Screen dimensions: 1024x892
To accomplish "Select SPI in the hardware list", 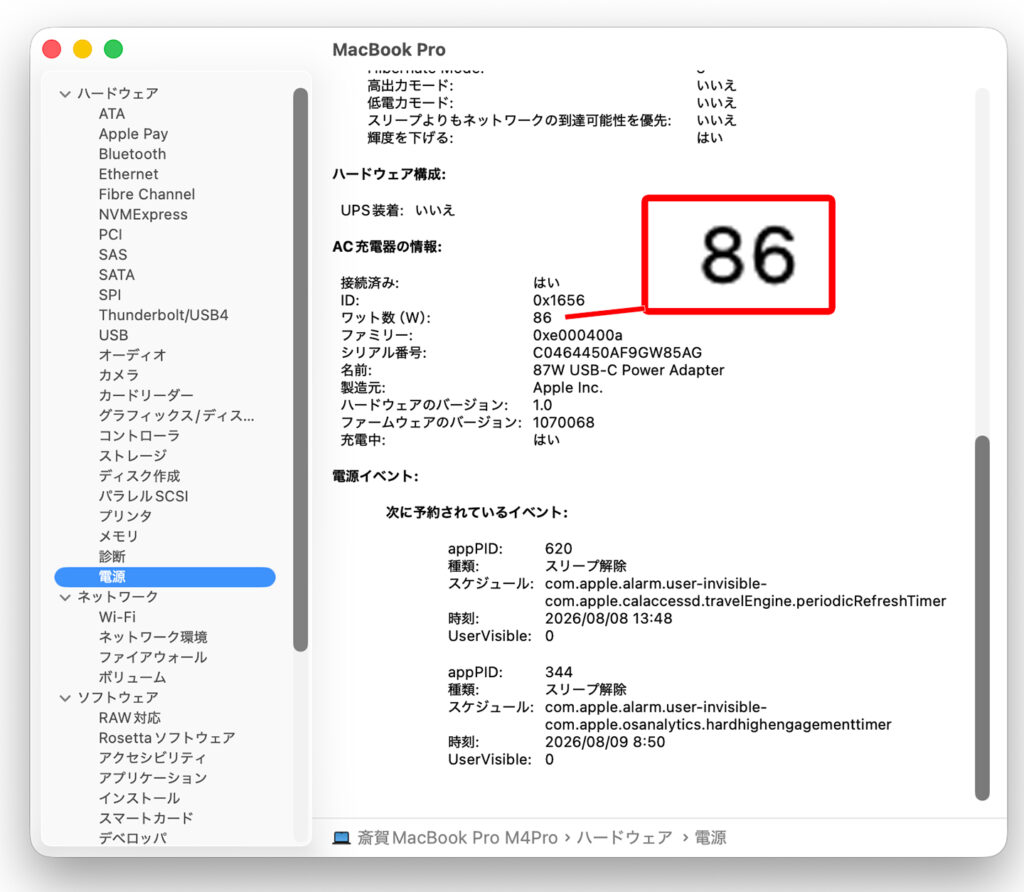I will pos(110,295).
